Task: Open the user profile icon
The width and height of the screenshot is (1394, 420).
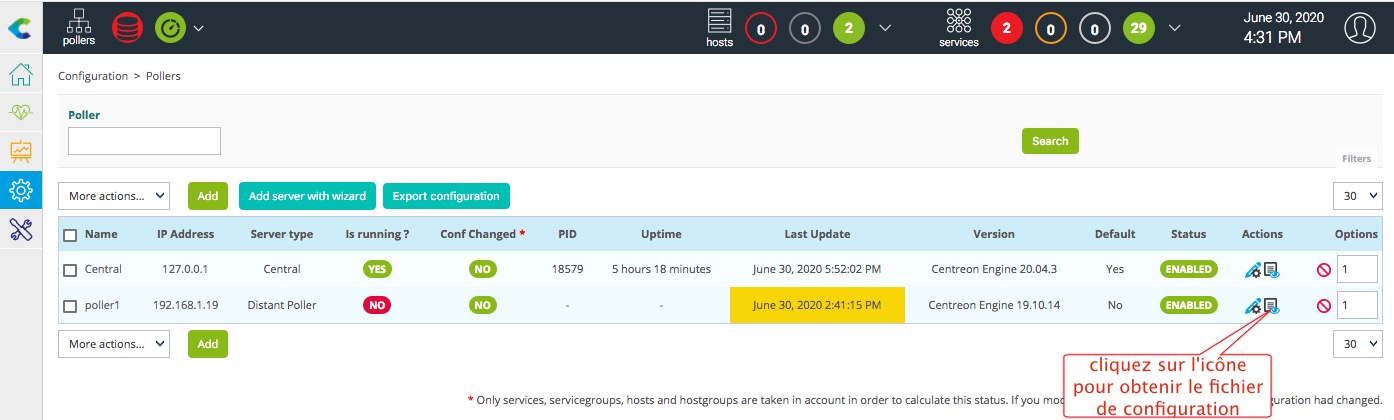Action: (1358, 28)
